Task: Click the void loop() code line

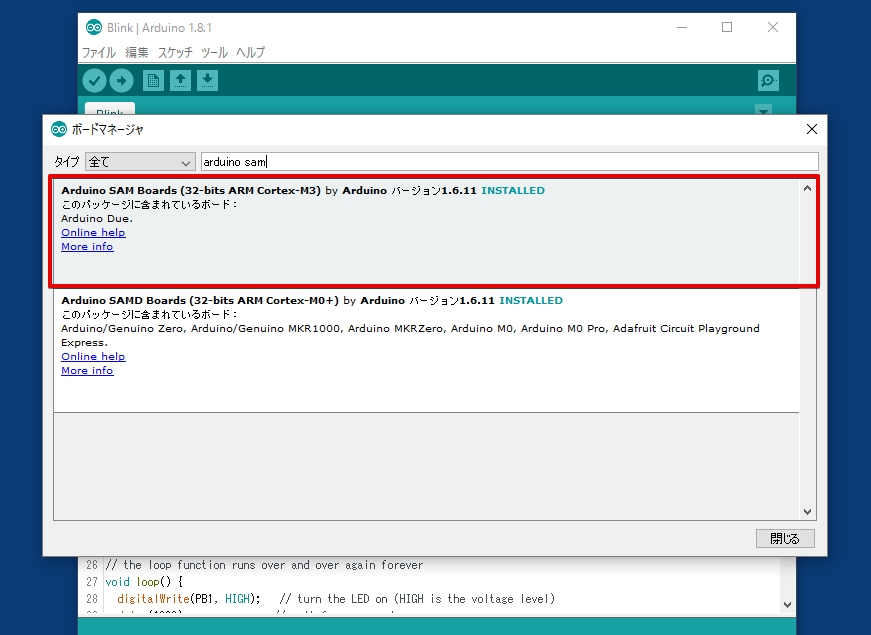Action: [144, 582]
